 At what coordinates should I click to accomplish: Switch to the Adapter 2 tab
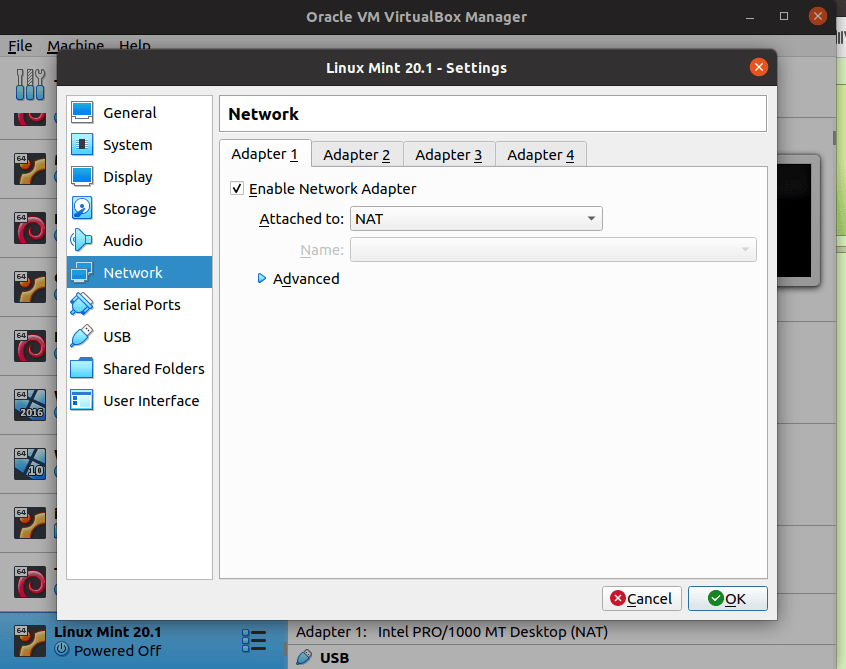pyautogui.click(x=357, y=154)
